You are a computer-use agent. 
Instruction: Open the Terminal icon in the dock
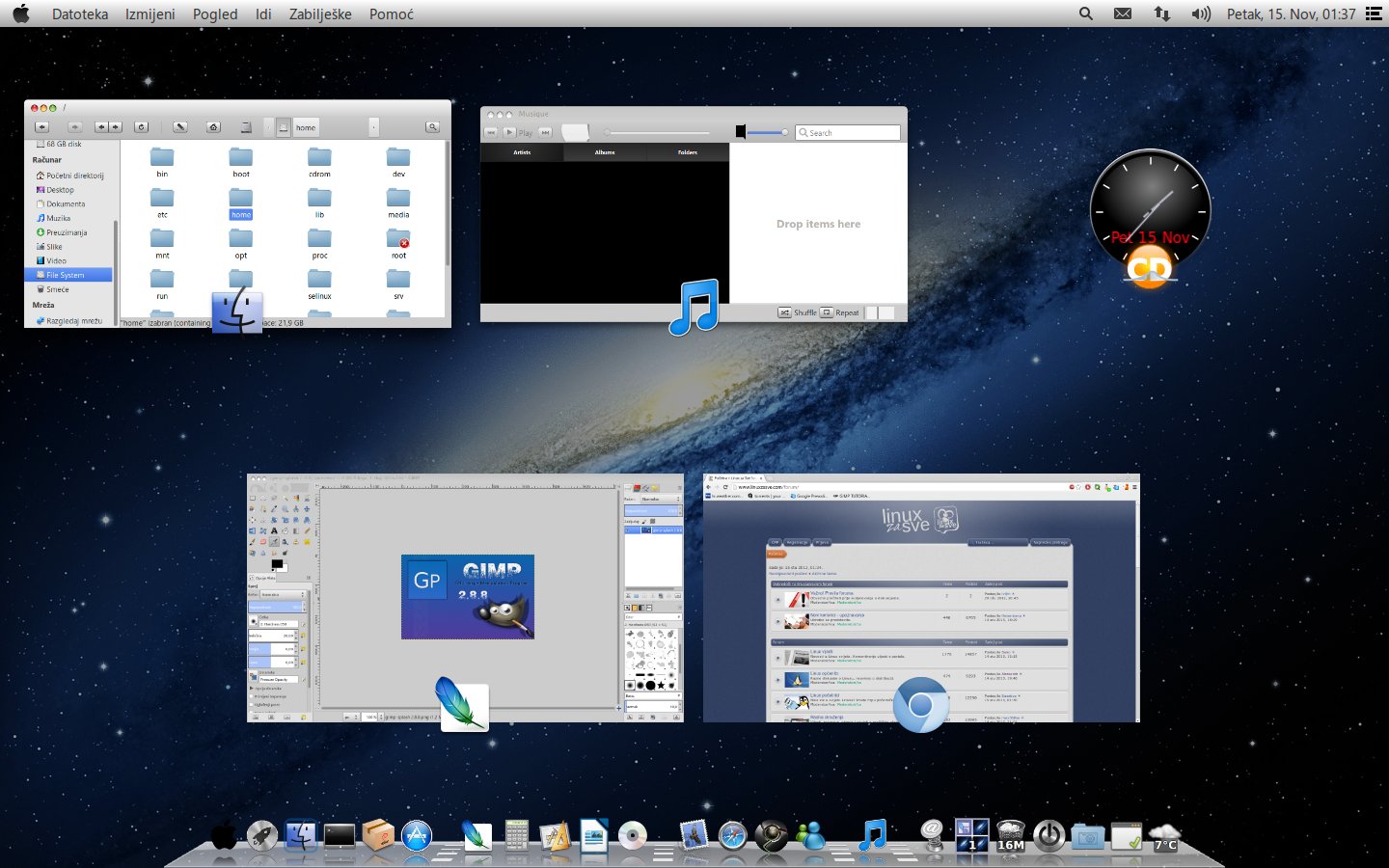(340, 836)
